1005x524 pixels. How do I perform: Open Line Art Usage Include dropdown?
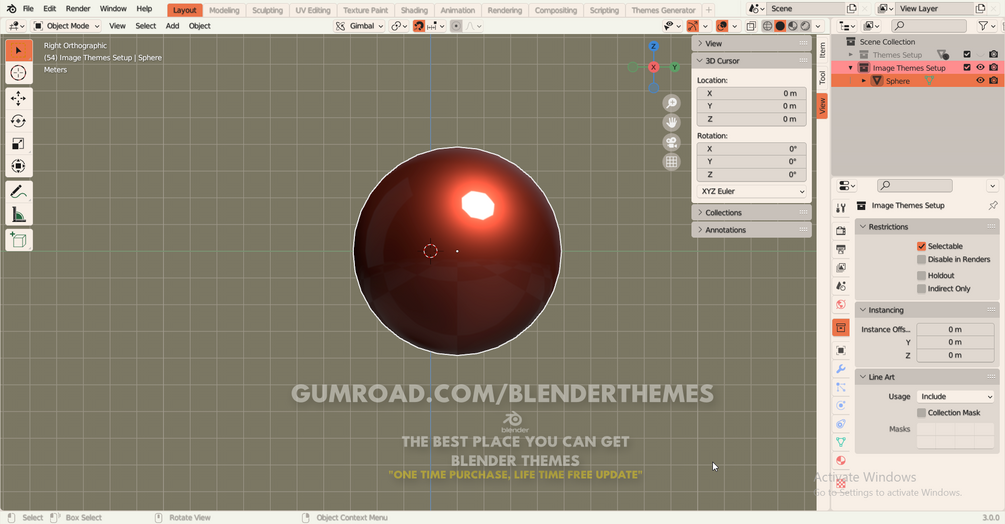955,397
